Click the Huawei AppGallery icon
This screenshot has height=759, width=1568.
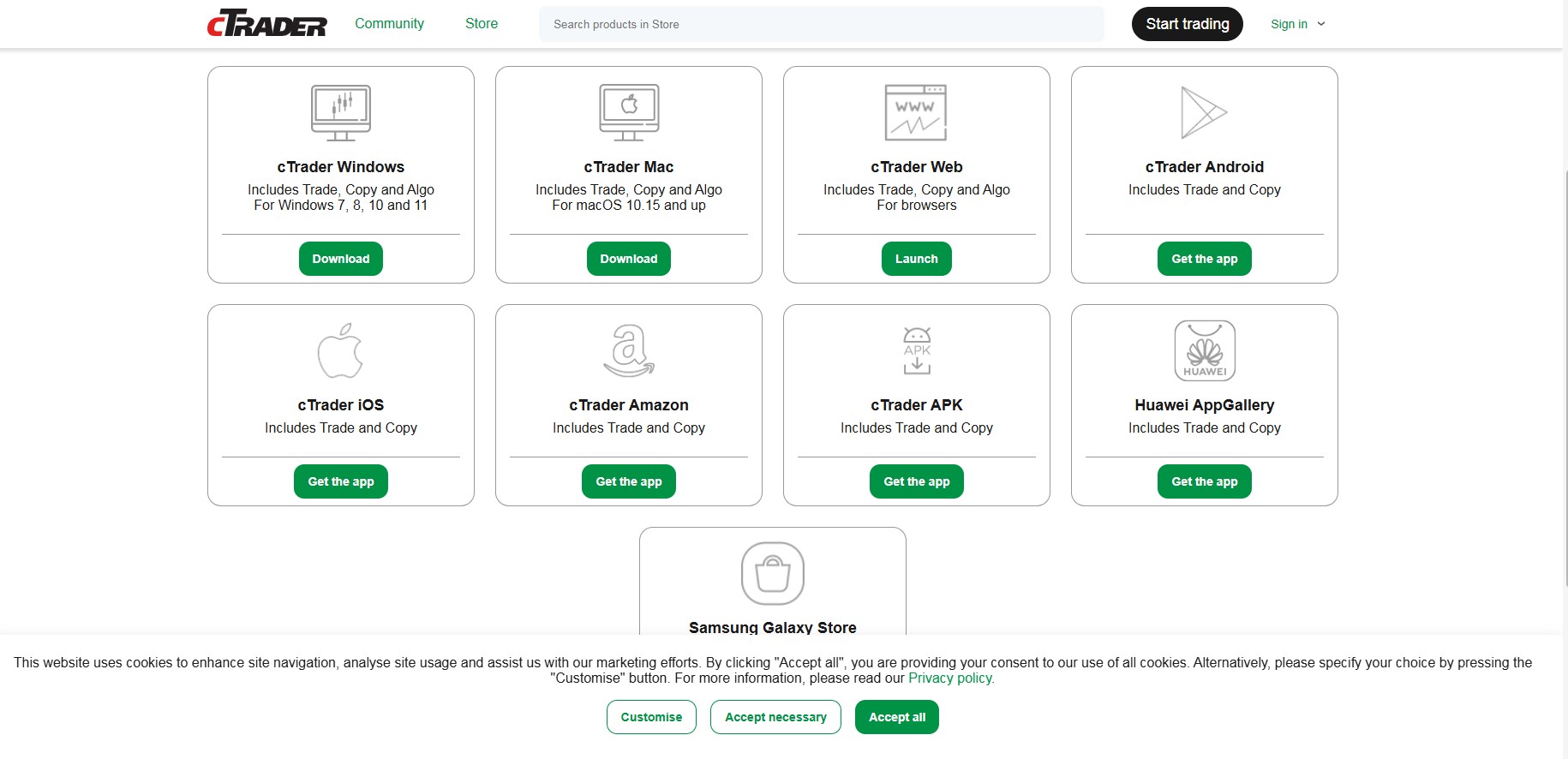1205,350
